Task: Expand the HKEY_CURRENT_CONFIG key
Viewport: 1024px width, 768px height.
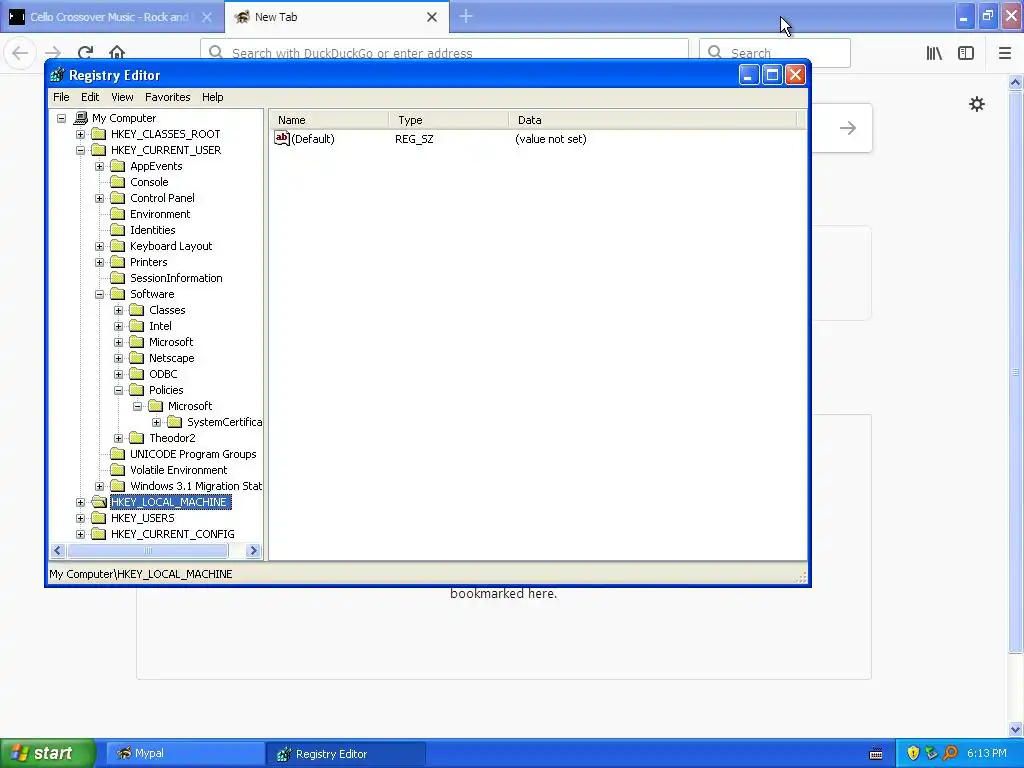Action: pos(80,534)
